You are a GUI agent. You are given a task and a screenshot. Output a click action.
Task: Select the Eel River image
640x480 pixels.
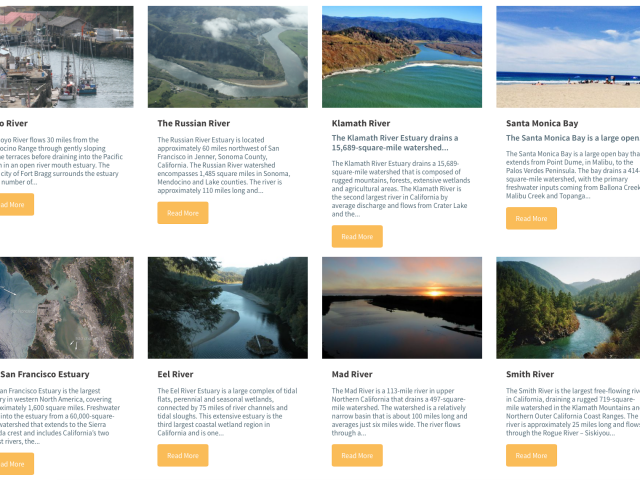pyautogui.click(x=228, y=308)
